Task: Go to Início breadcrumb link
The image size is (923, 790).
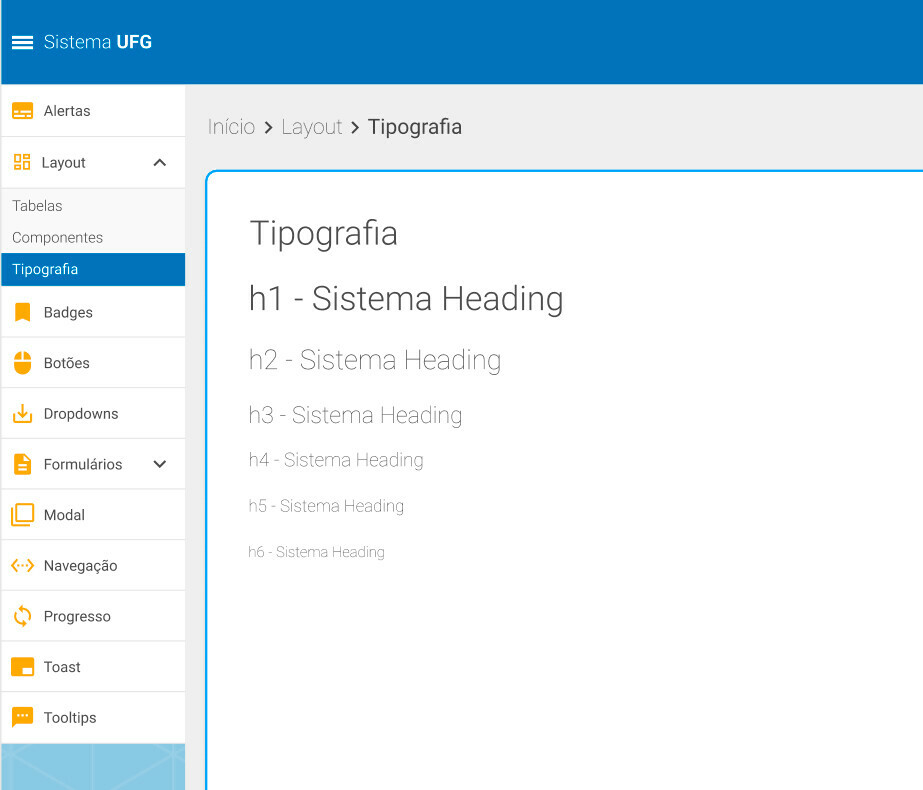Action: 231,127
